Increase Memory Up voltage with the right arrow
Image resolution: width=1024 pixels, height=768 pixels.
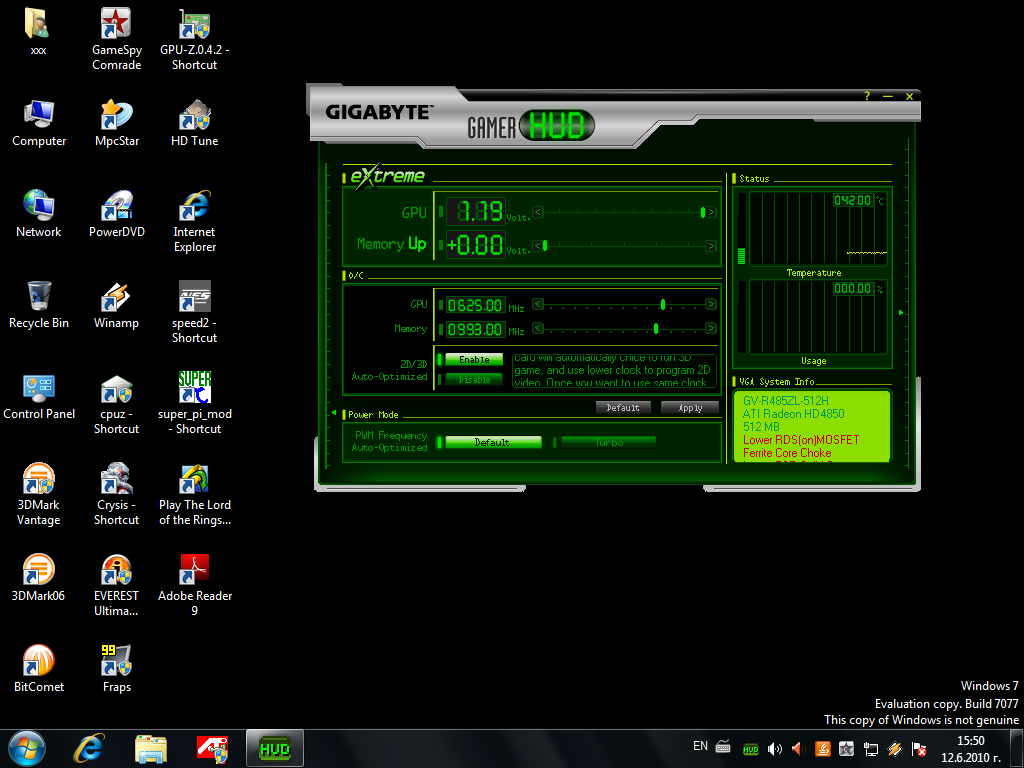coord(711,246)
